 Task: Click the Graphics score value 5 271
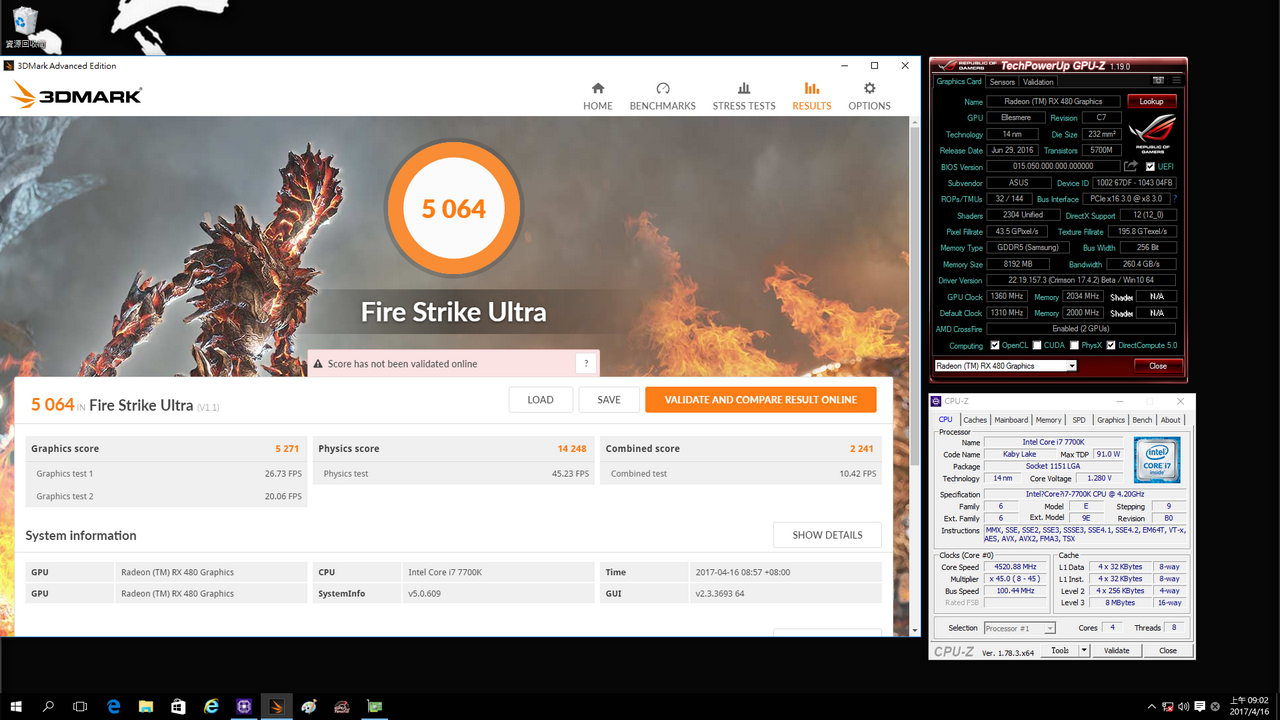(287, 448)
